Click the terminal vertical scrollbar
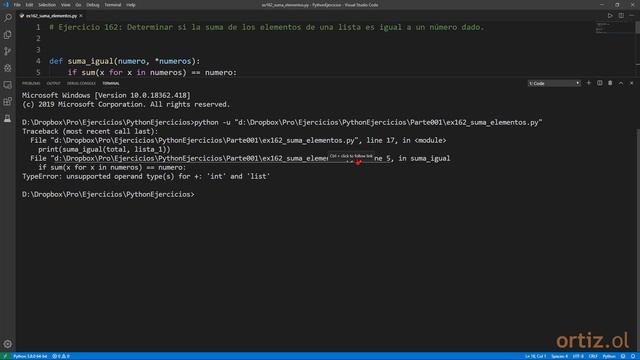The height and width of the screenshot is (360, 640). point(638,241)
